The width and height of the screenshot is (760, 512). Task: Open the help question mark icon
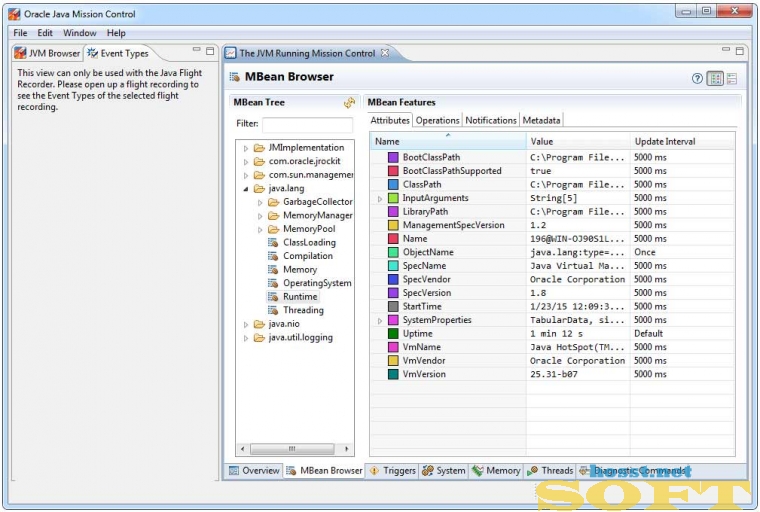click(x=697, y=79)
